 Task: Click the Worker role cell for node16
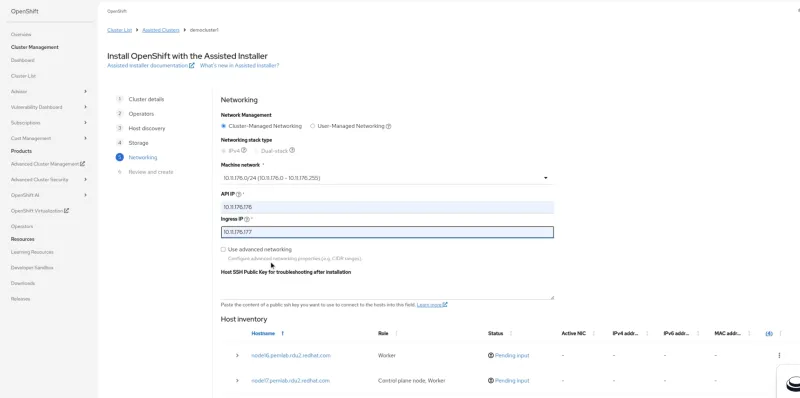point(387,355)
